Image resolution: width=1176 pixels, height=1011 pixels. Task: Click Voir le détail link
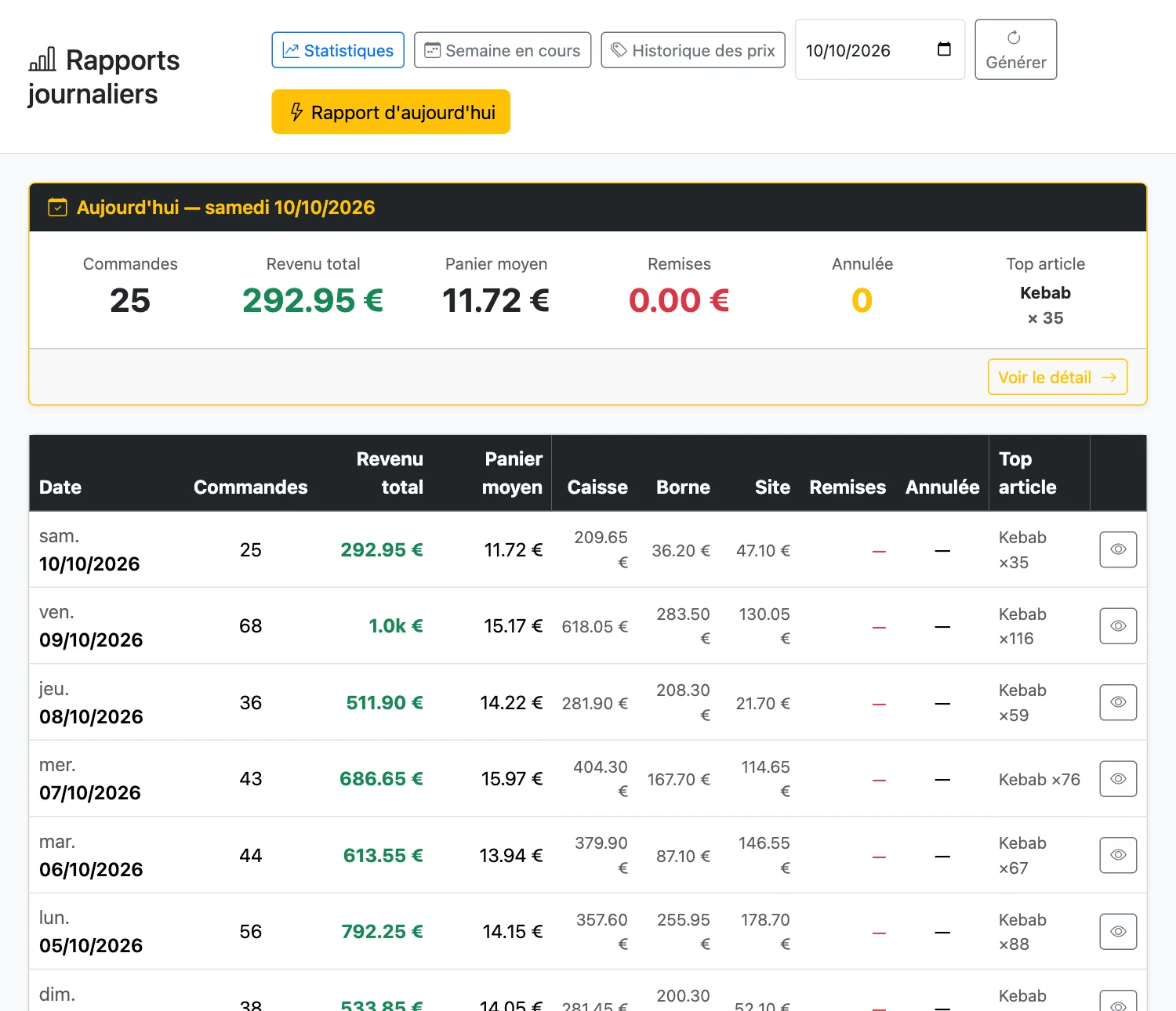(1058, 377)
